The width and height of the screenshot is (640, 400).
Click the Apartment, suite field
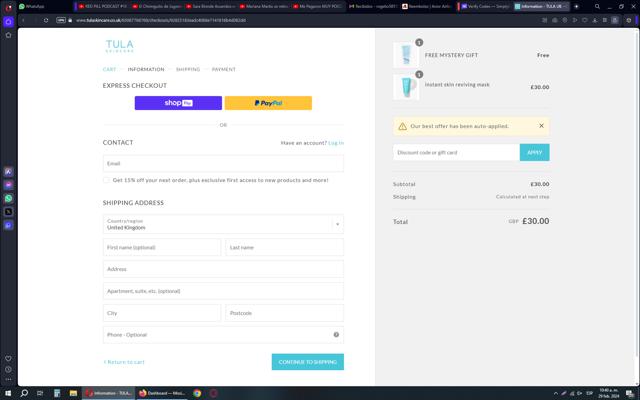[x=223, y=291]
